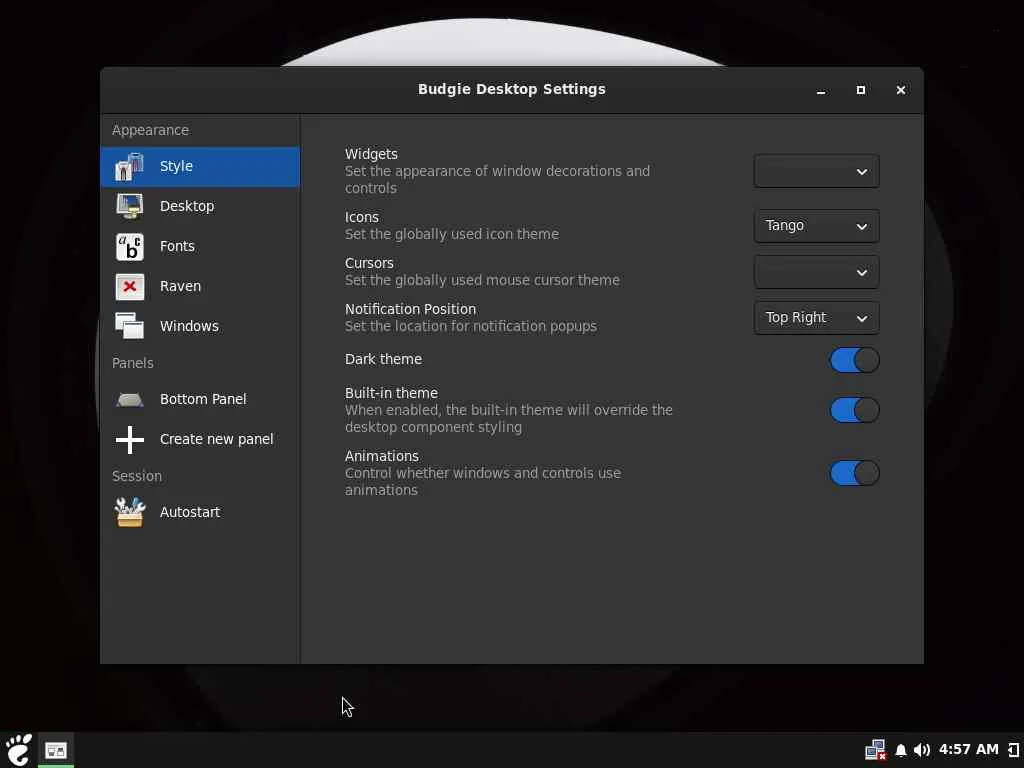Close the Budgie Desktop Settings window
Viewport: 1024px width, 768px height.
(x=901, y=90)
